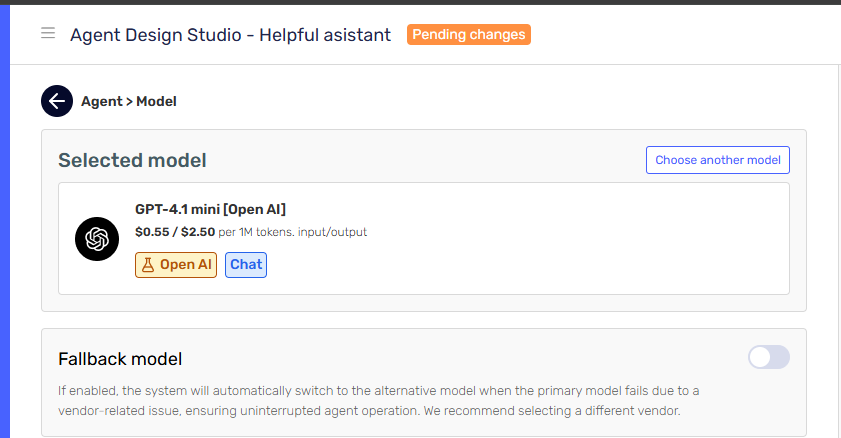The width and height of the screenshot is (841, 438).
Task: Open the hamburger navigation menu
Action: (x=47, y=34)
